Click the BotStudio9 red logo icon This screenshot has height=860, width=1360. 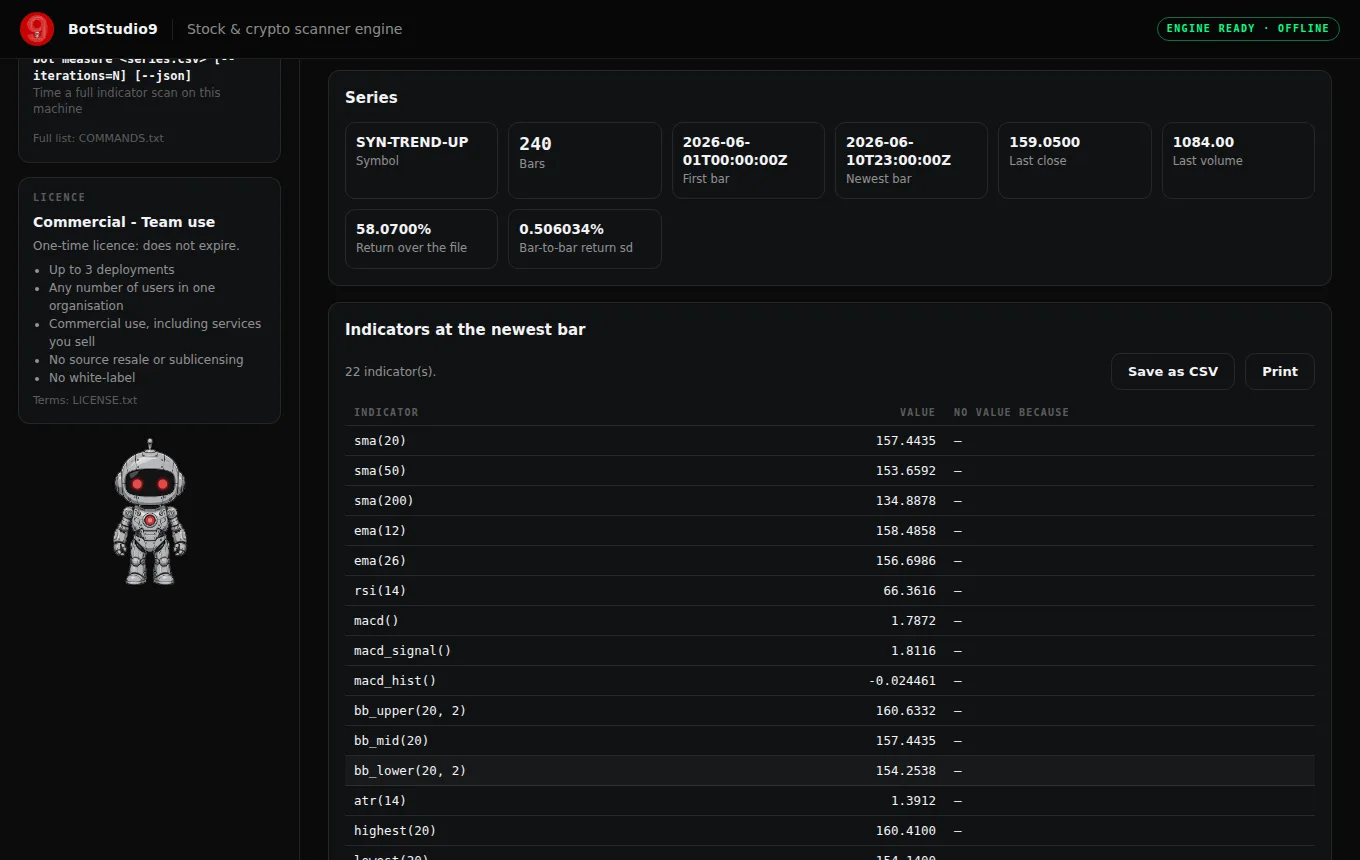tap(37, 29)
